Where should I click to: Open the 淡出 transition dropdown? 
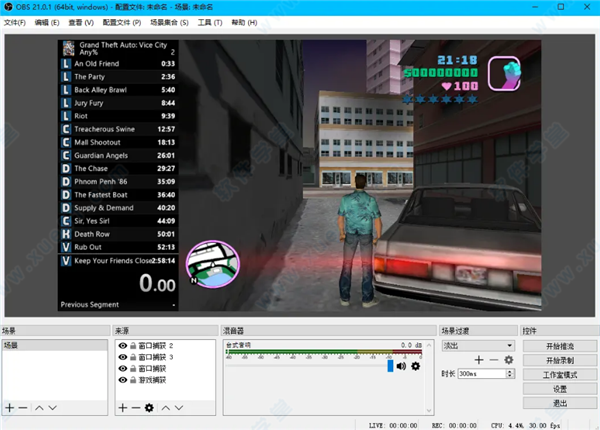pos(478,346)
